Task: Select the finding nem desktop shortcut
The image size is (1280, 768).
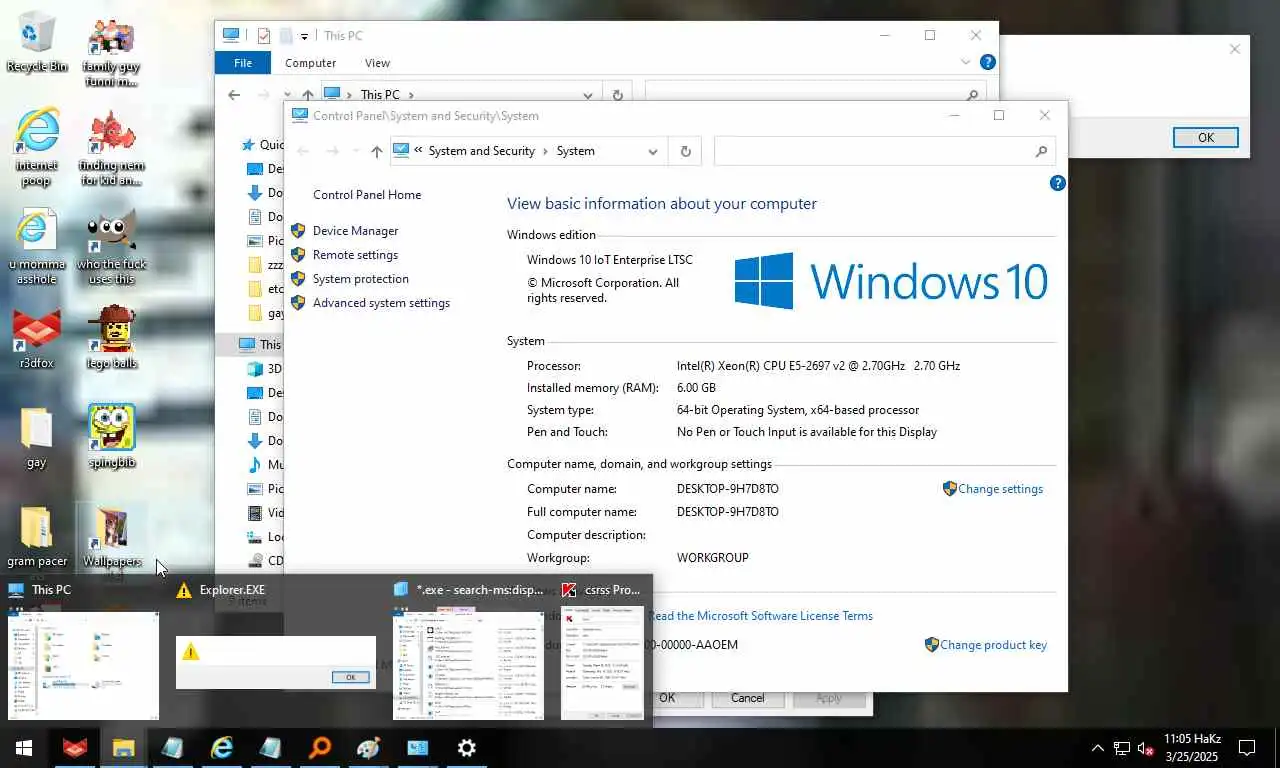Action: coord(111,147)
